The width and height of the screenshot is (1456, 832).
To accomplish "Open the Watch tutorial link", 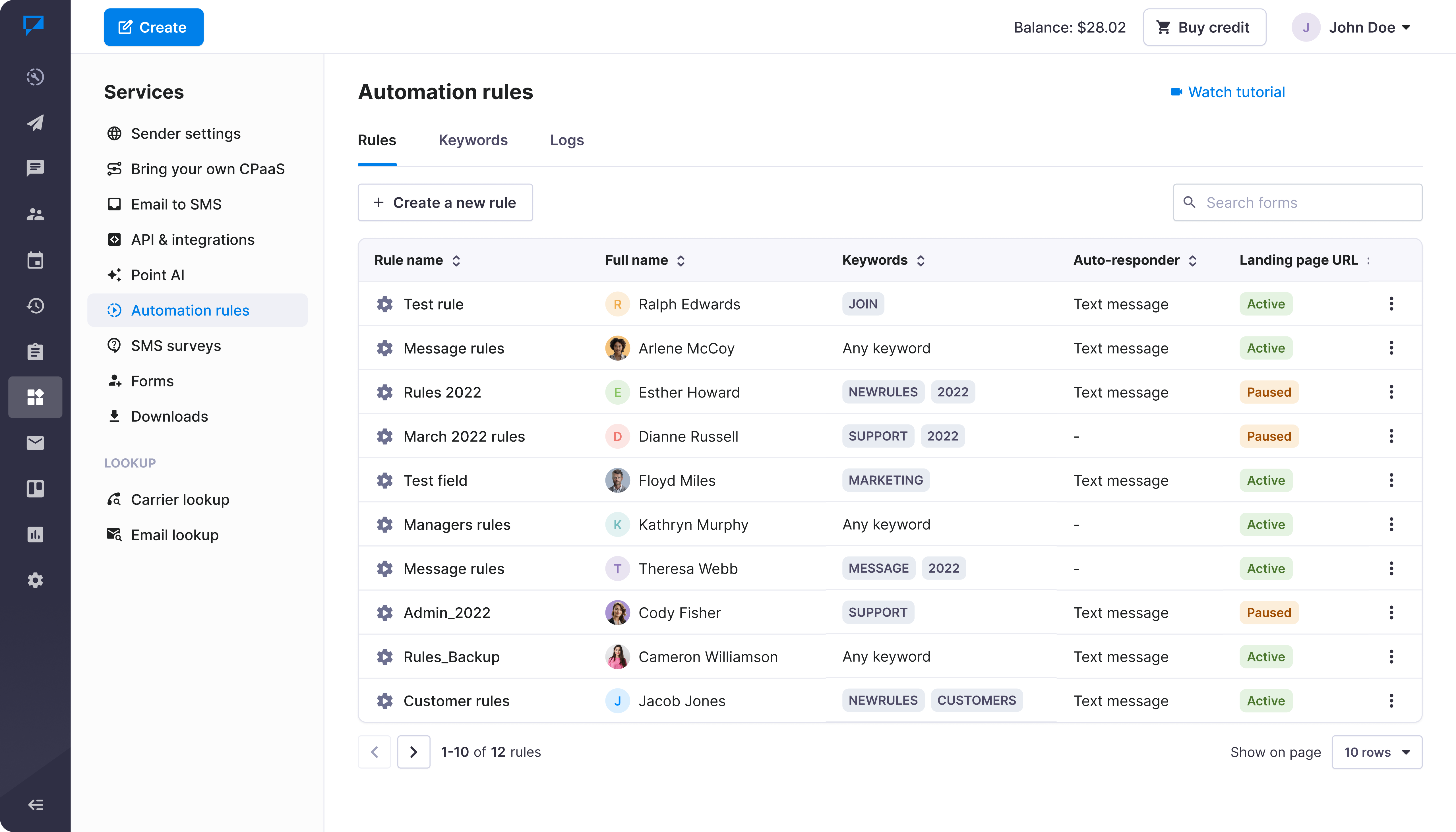I will (x=1227, y=92).
